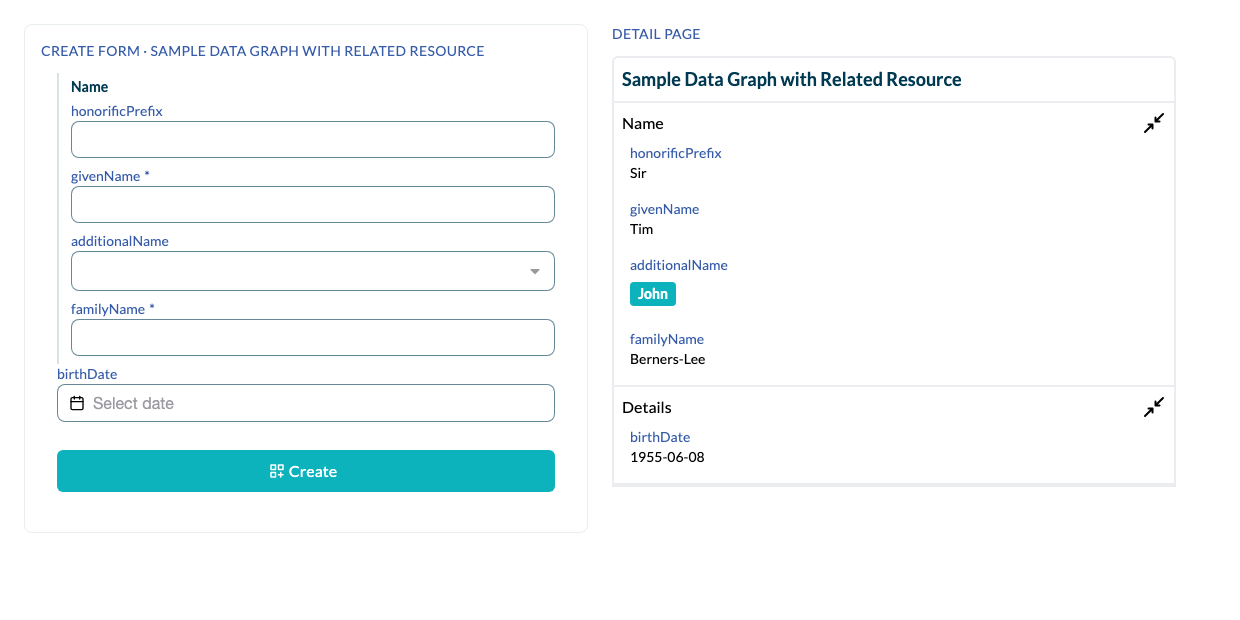The width and height of the screenshot is (1240, 620).
Task: Click the John tag under additionalName
Action: tap(653, 294)
